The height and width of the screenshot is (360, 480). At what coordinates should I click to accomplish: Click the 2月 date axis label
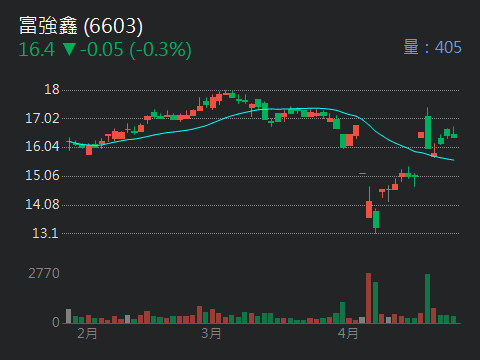click(87, 333)
